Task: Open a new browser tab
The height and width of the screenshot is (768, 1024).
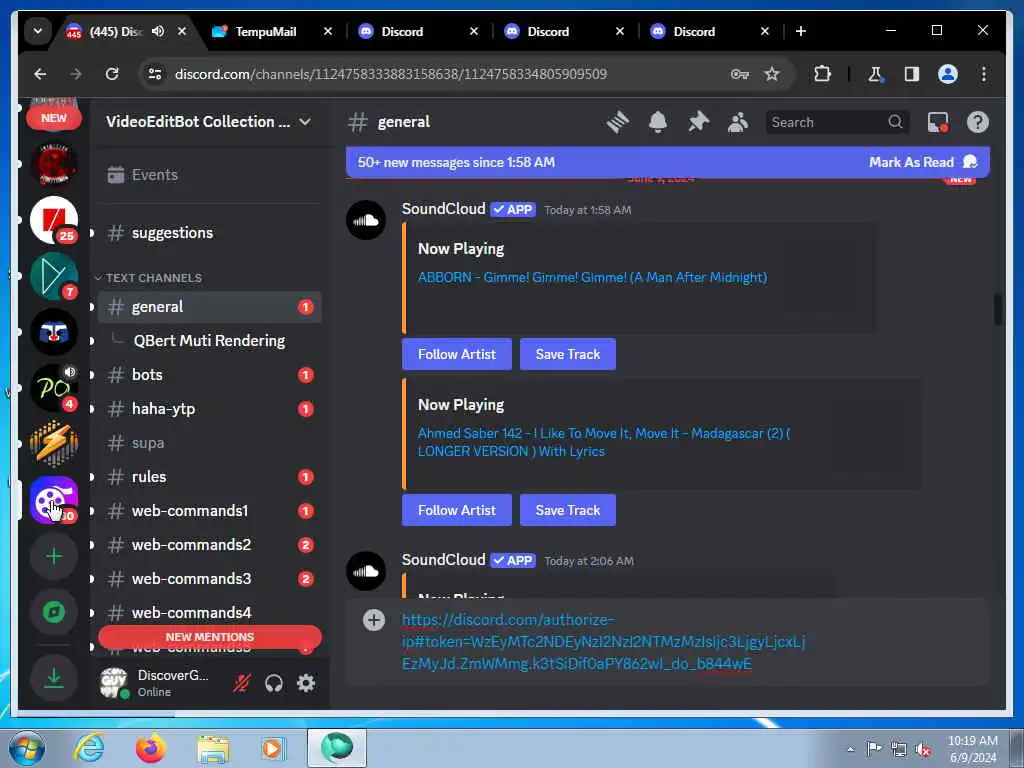Action: pyautogui.click(x=801, y=31)
